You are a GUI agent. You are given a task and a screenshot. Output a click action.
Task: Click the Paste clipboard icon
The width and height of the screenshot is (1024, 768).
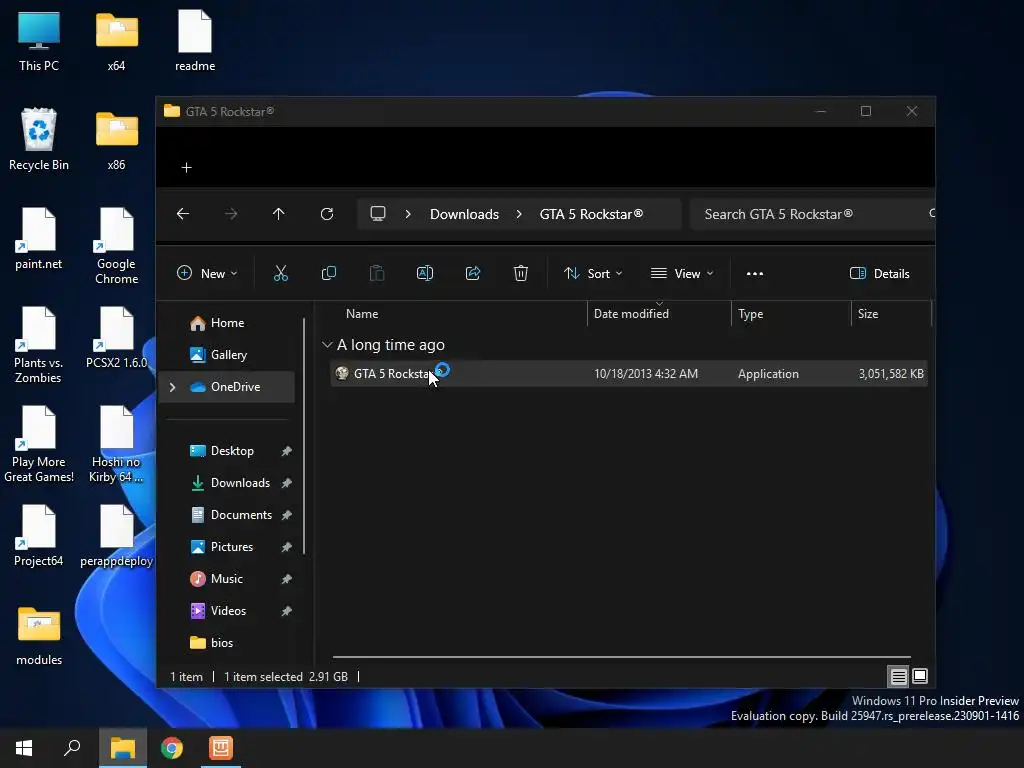coord(377,274)
